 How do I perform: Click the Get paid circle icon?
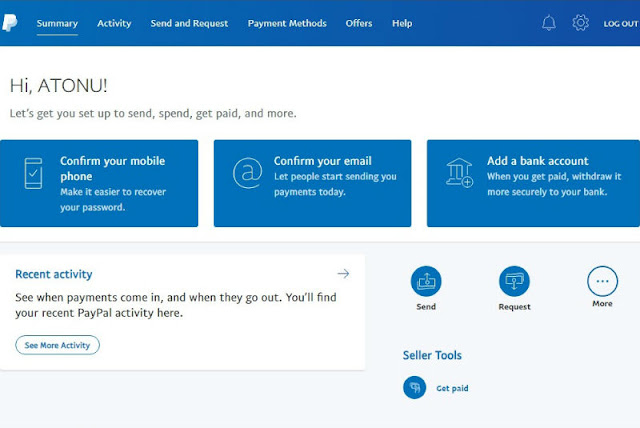(x=415, y=388)
